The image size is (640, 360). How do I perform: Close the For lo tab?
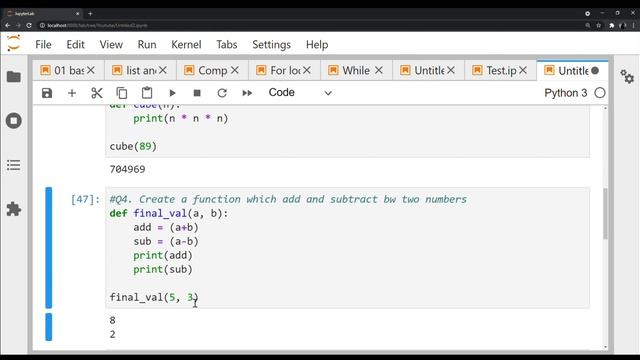(x=307, y=70)
